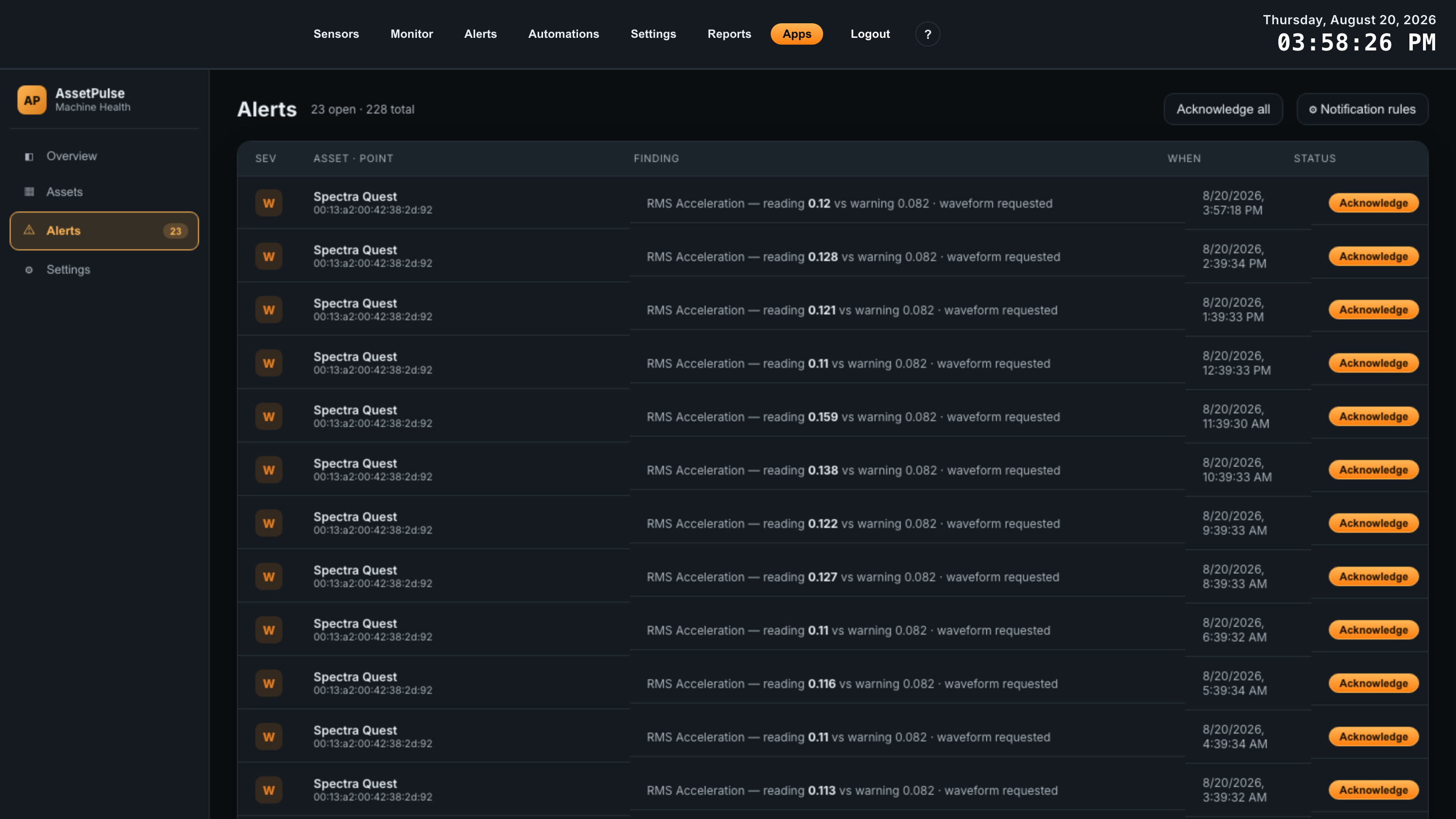Click the finding with reading 0.138
This screenshot has height=819, width=1456.
click(854, 470)
